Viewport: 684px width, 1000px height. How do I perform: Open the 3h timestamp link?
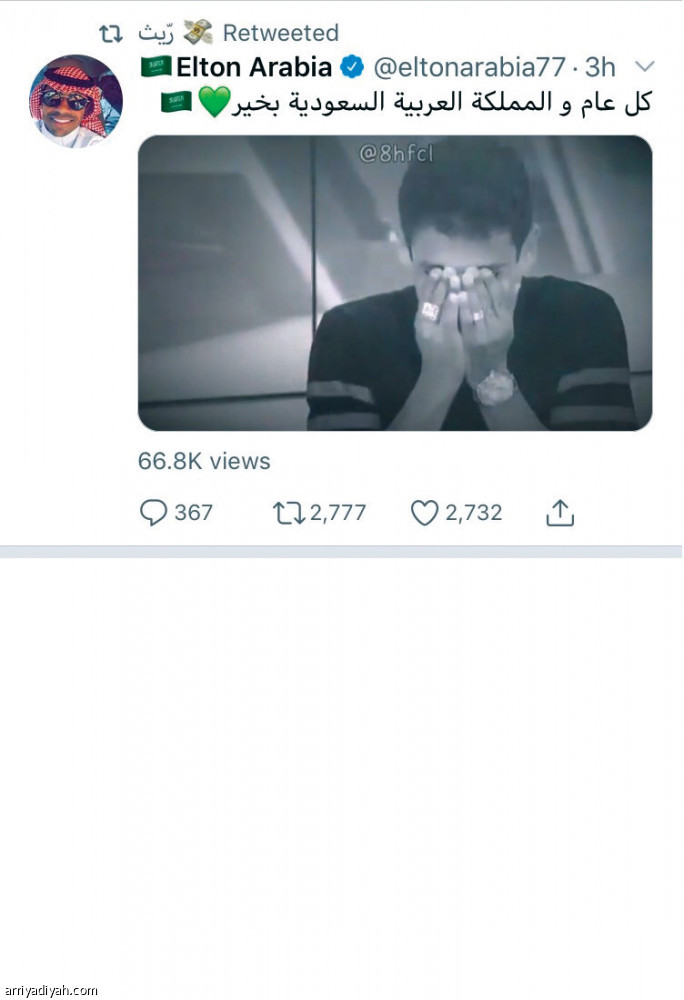600,68
